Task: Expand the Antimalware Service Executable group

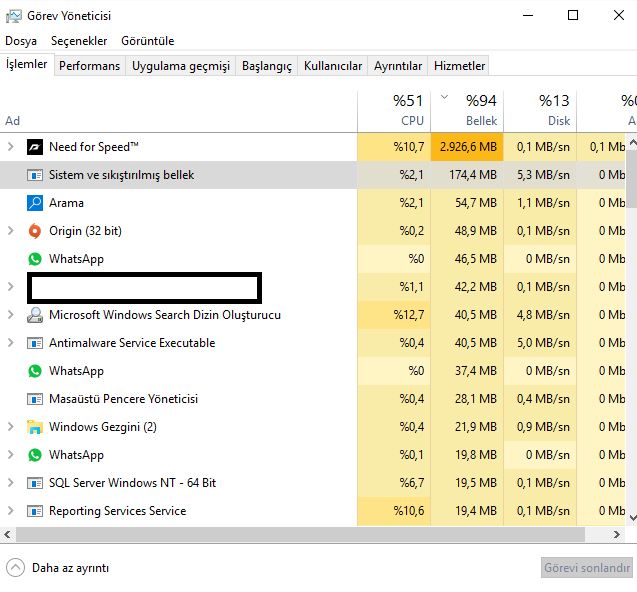Action: 11,343
